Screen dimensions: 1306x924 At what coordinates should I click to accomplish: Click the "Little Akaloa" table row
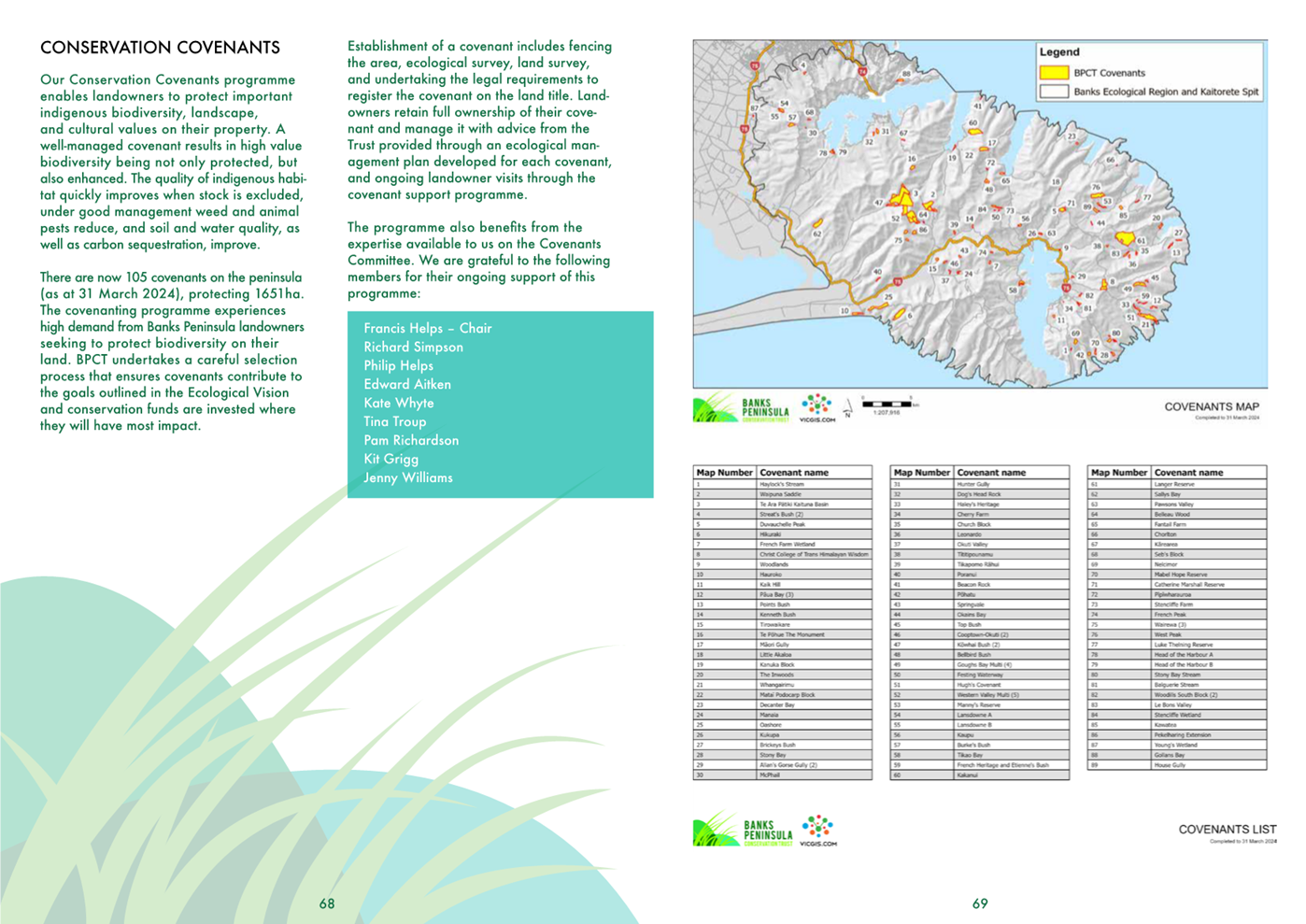[783, 654]
